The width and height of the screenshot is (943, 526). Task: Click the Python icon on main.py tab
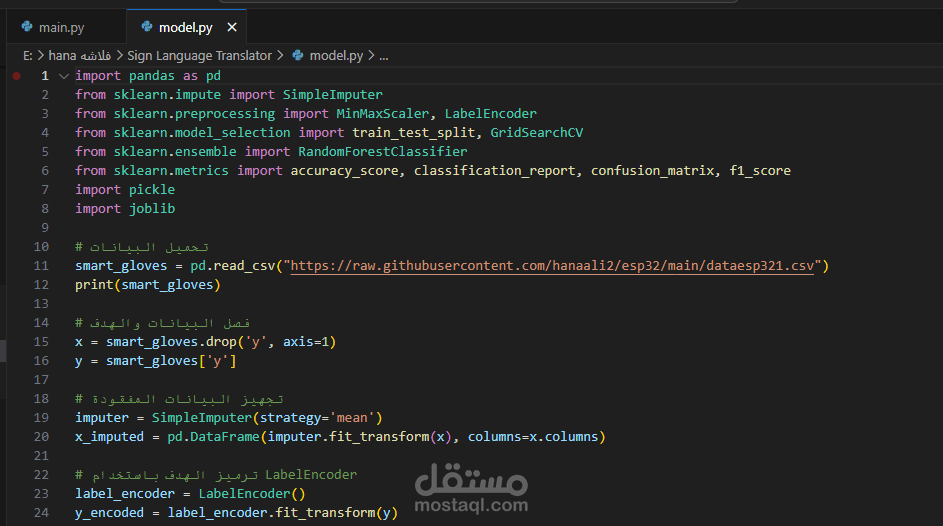27,26
